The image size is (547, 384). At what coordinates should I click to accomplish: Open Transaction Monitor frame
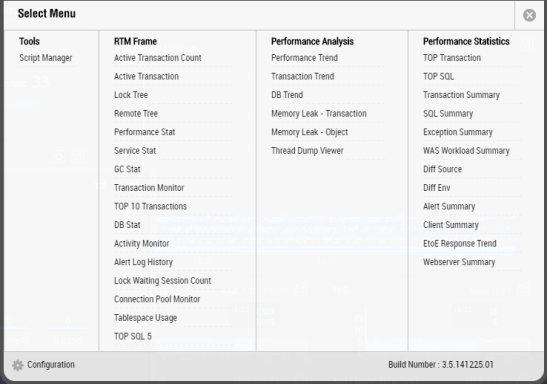149,188
